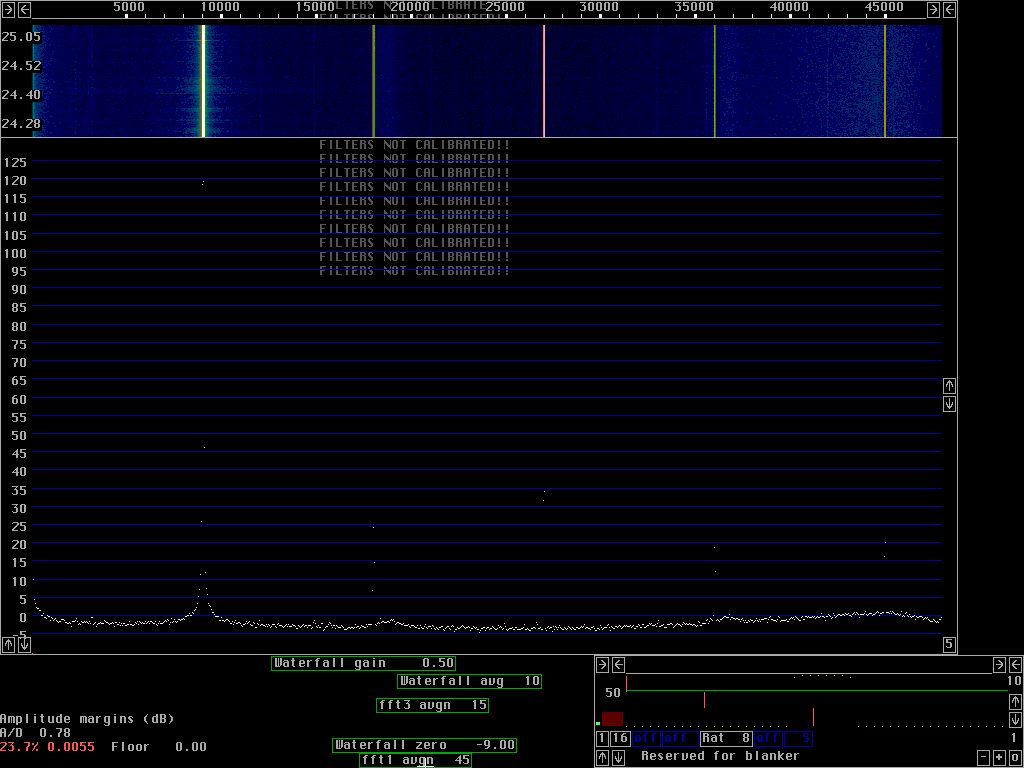Image resolution: width=1024 pixels, height=768 pixels.
Task: Toggle the off box between Rat 8 and blue 5
Action: [x=768, y=739]
